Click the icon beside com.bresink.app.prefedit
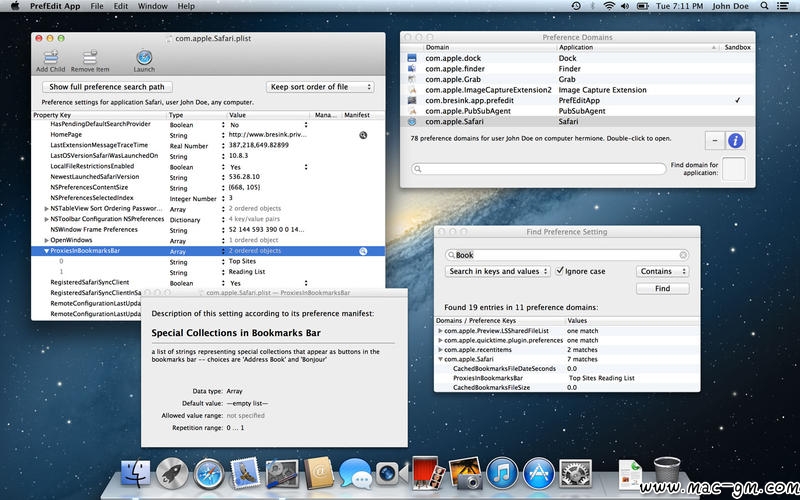Screen dimensions: 800x500 tap(412, 101)
